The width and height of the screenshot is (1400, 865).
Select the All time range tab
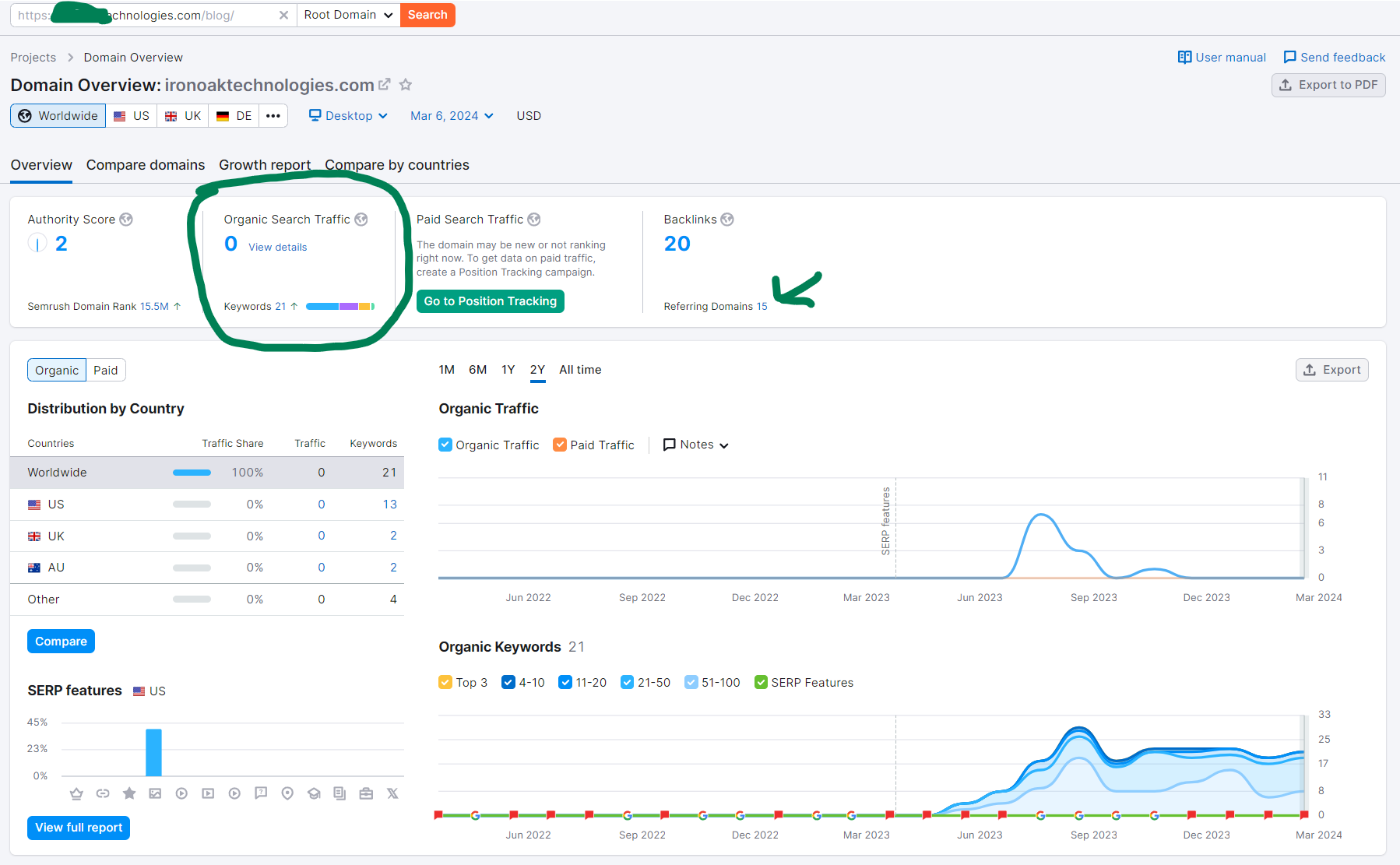tap(580, 370)
